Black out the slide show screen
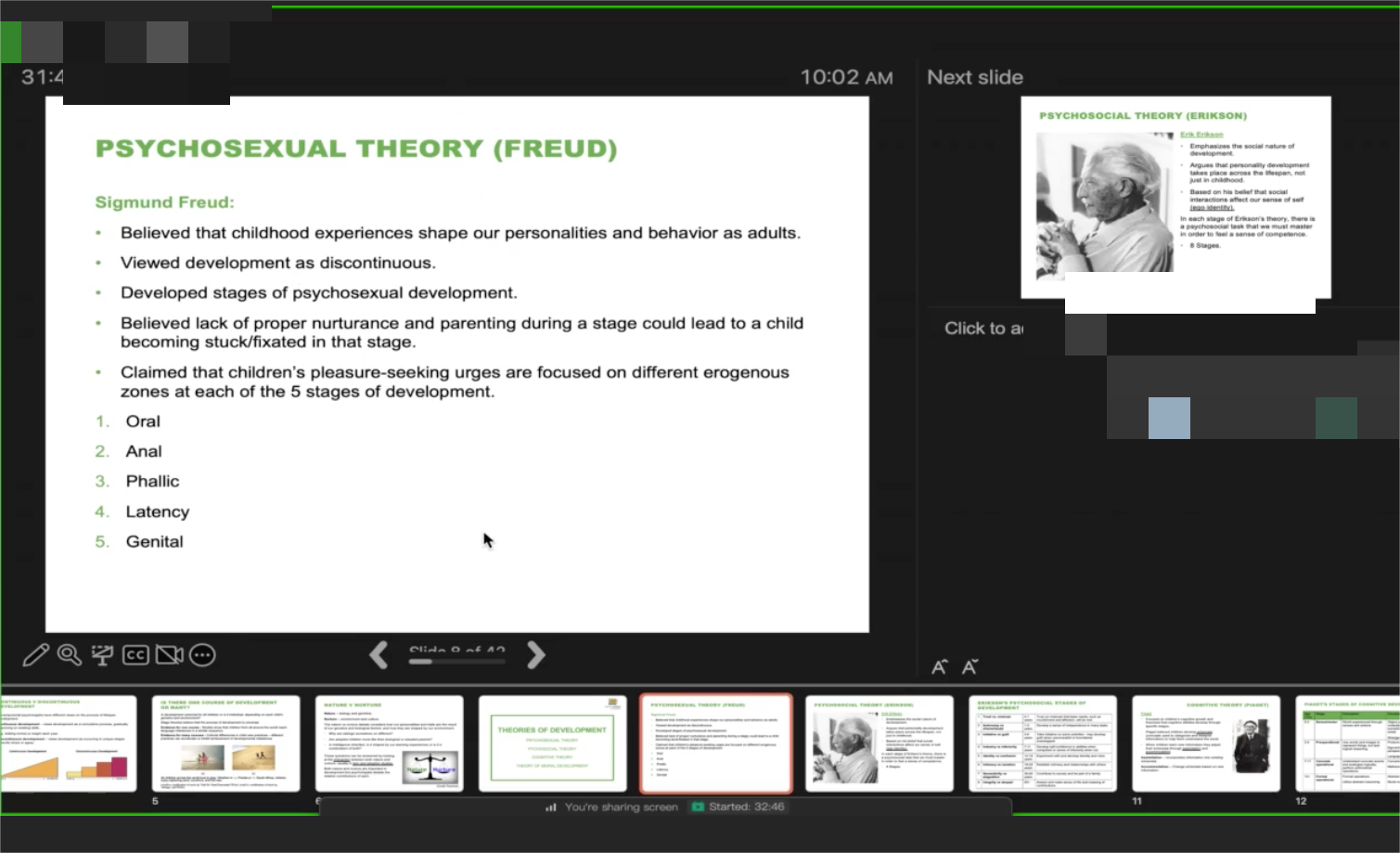 coord(102,655)
